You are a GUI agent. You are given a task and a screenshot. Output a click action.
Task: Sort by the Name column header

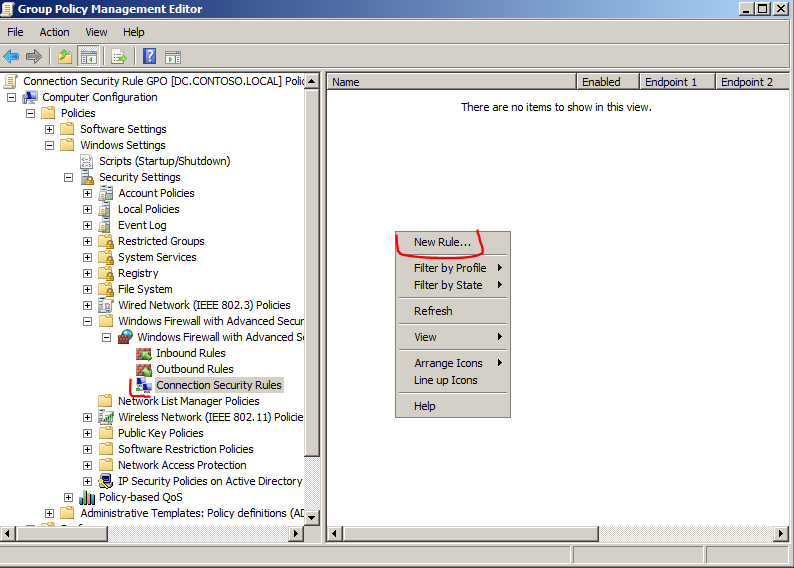coord(452,82)
